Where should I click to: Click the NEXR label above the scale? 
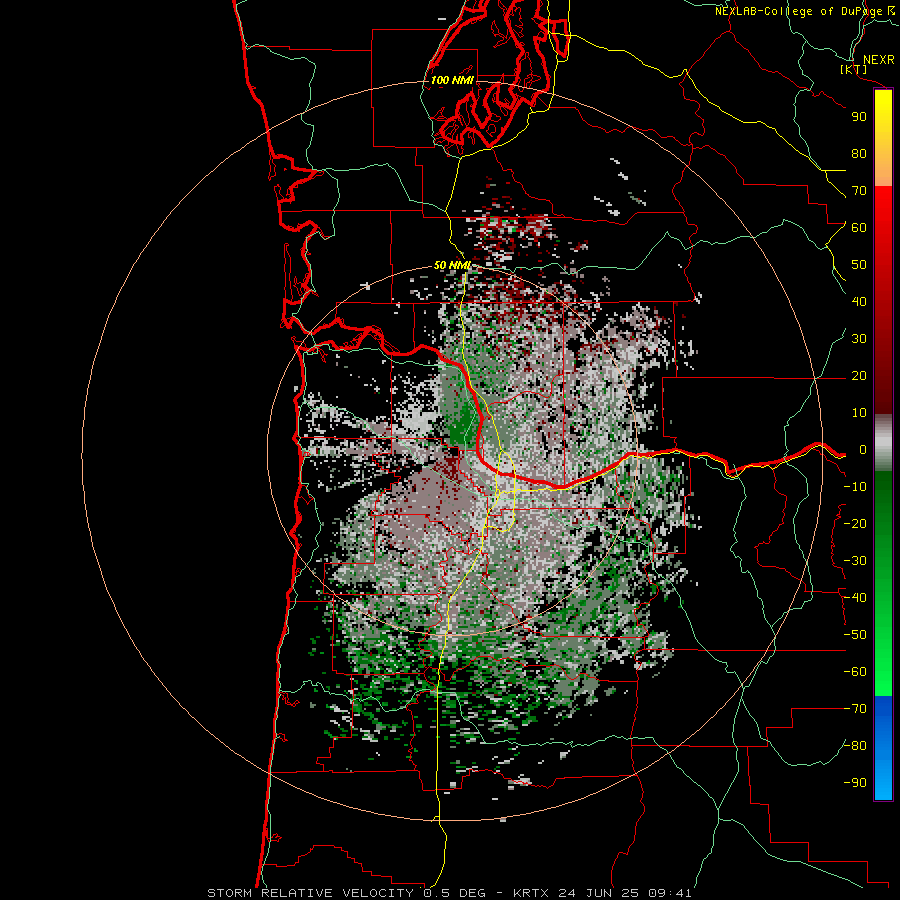(x=878, y=60)
